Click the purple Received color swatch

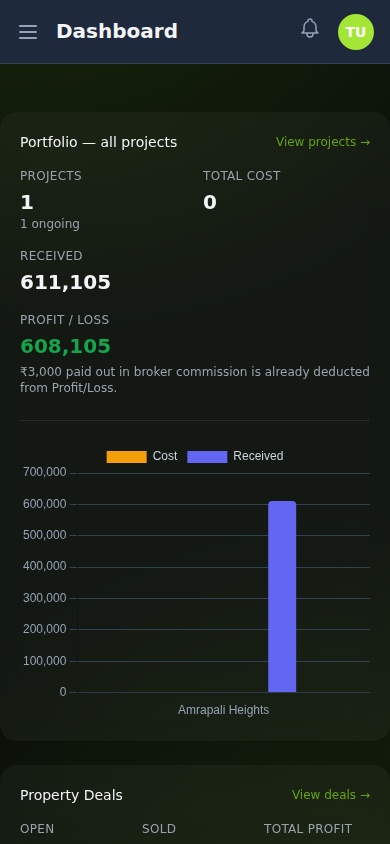[x=207, y=456]
